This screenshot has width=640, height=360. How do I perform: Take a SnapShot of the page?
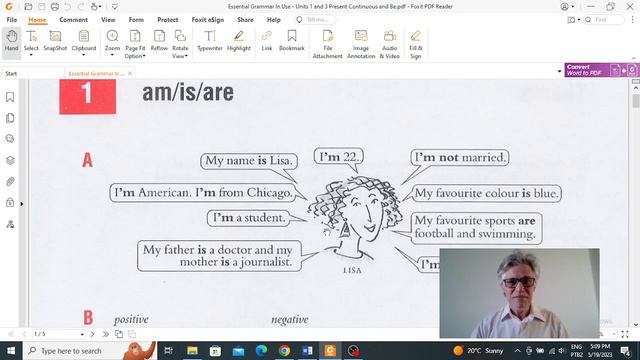tap(55, 41)
